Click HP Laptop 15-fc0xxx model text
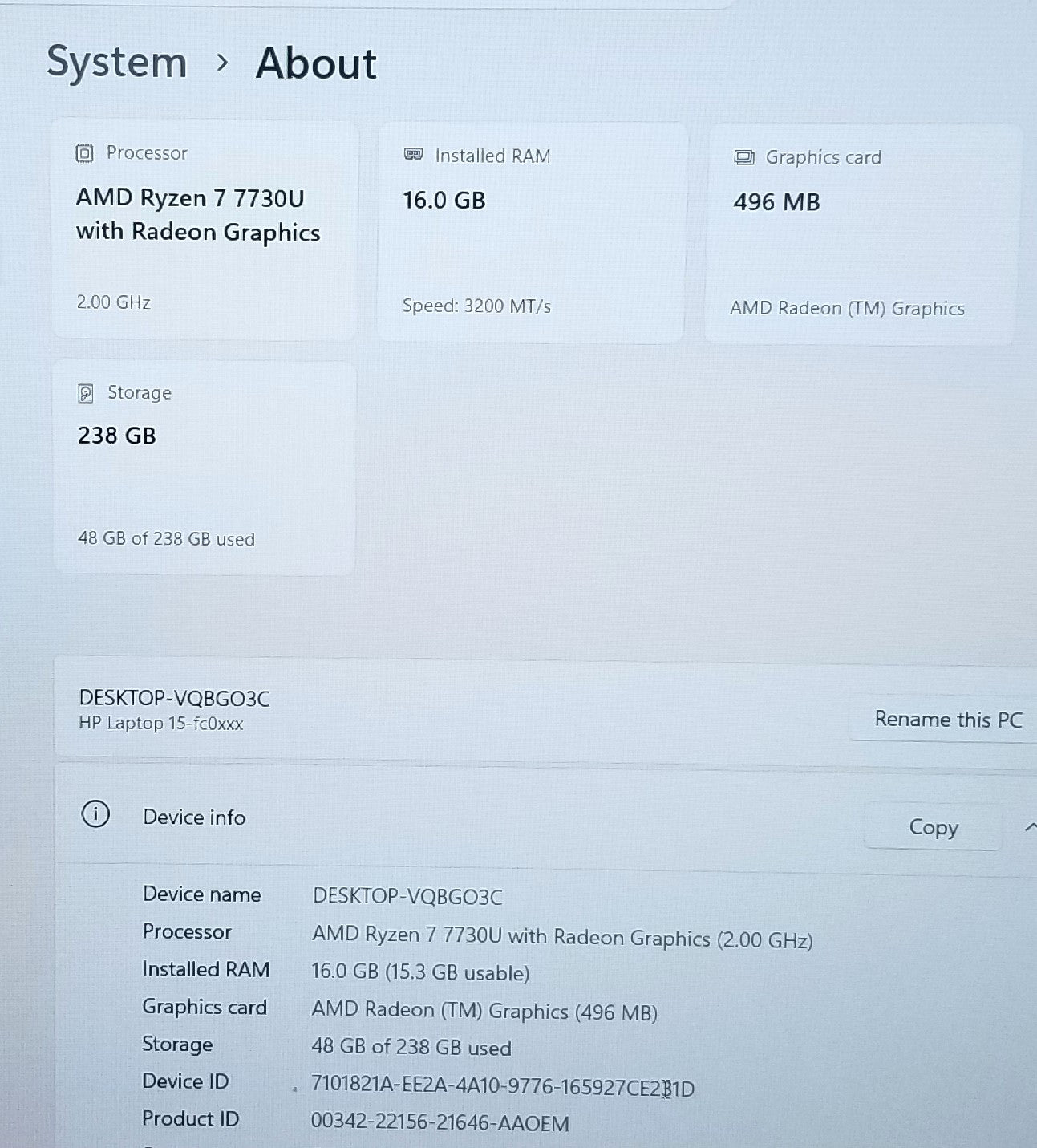This screenshot has height=1148, width=1037. coord(160,723)
